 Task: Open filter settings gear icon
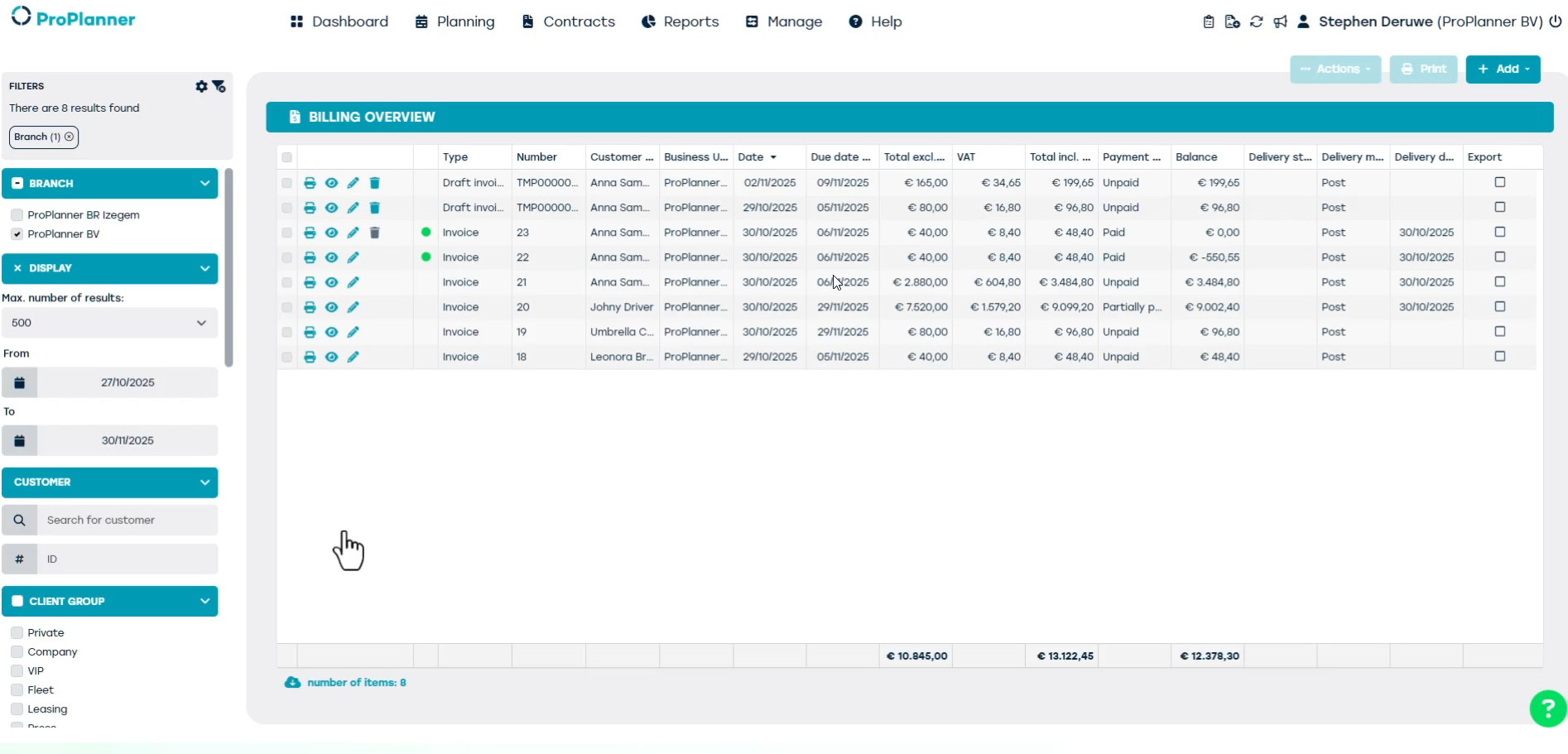201,86
